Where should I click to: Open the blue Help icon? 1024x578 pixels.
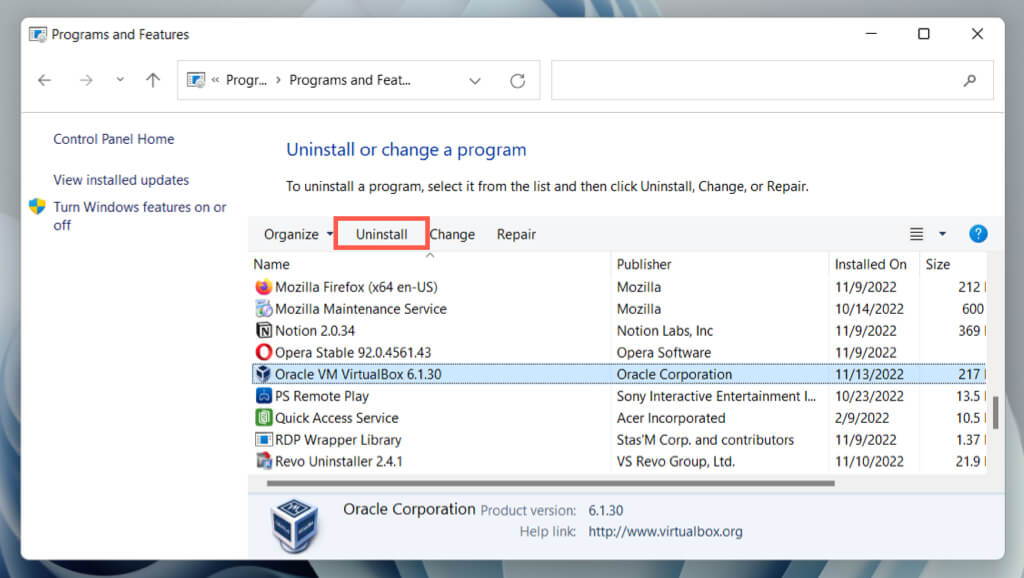(x=978, y=234)
